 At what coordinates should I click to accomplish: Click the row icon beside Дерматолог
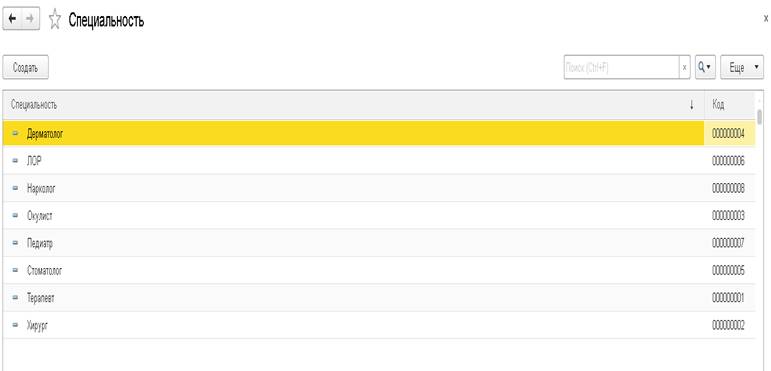15,133
